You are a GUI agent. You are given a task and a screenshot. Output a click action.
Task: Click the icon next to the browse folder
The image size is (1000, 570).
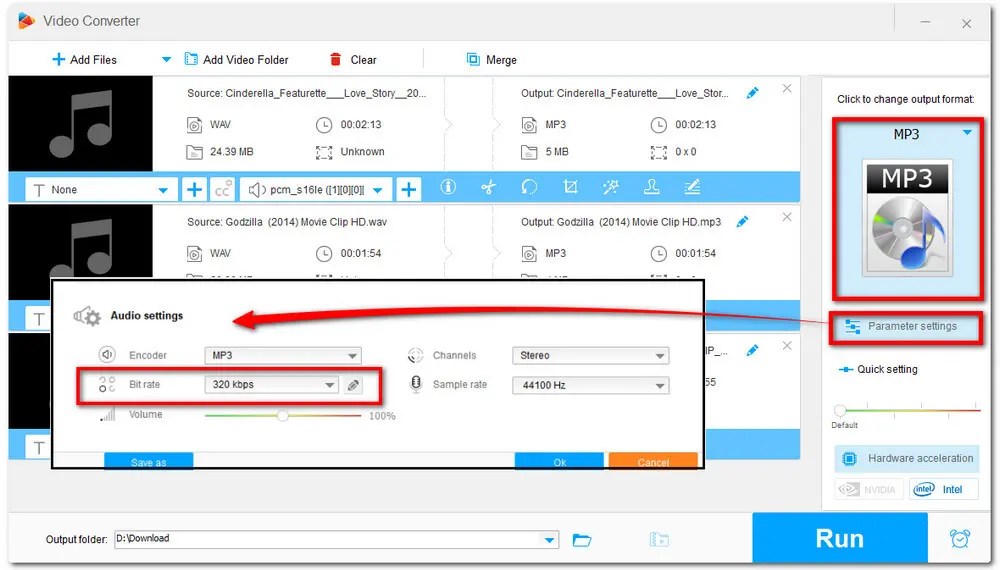[x=659, y=539]
